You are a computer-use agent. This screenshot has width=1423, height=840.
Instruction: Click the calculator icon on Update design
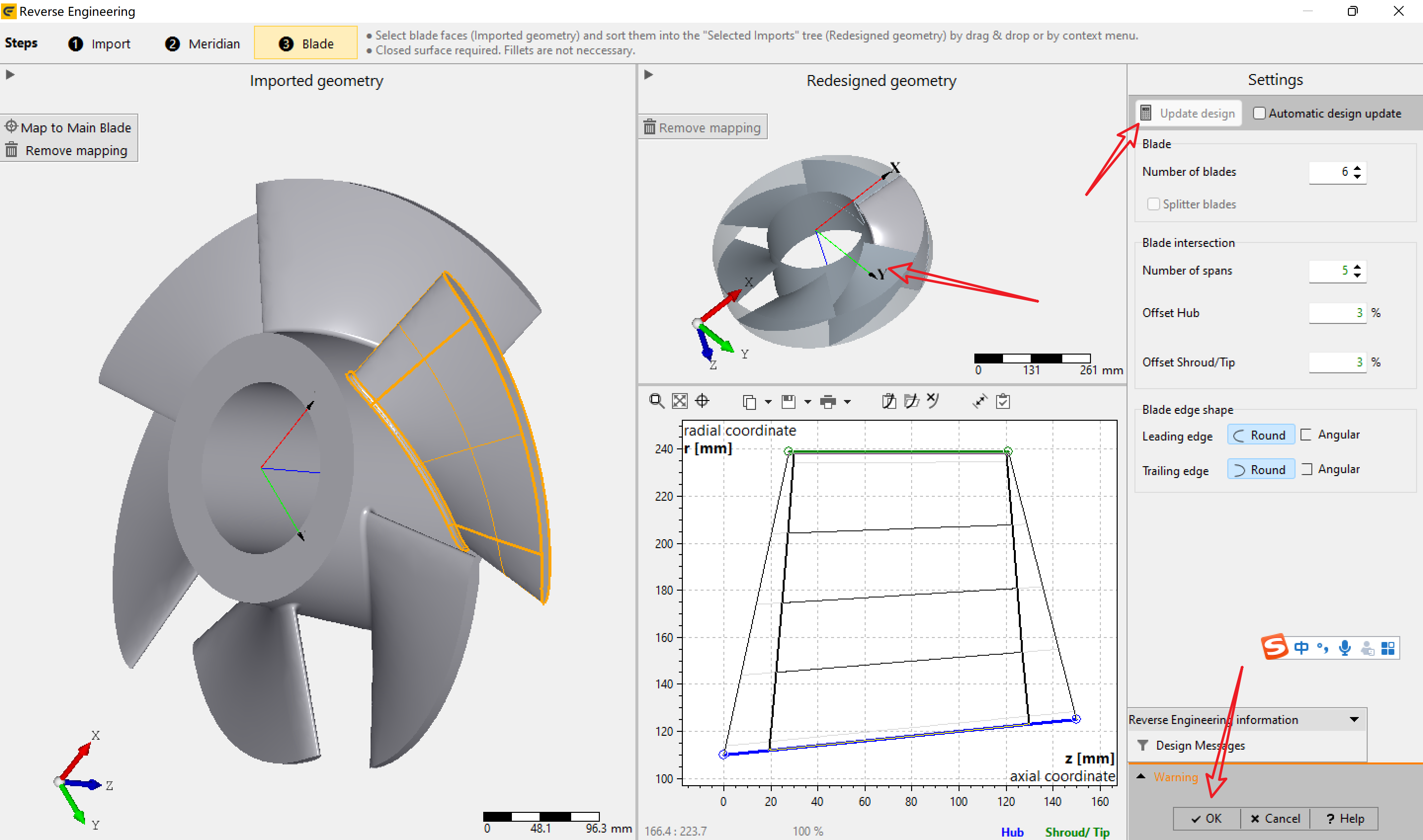click(1145, 113)
